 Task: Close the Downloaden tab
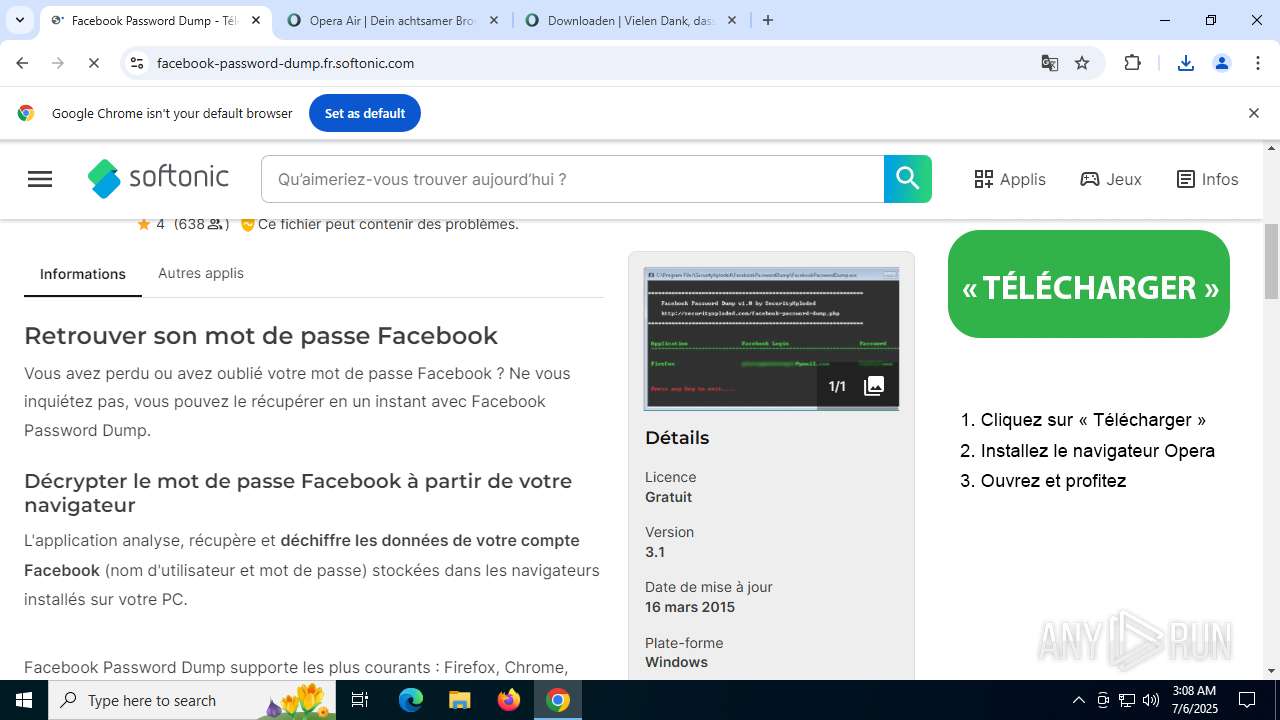click(732, 20)
